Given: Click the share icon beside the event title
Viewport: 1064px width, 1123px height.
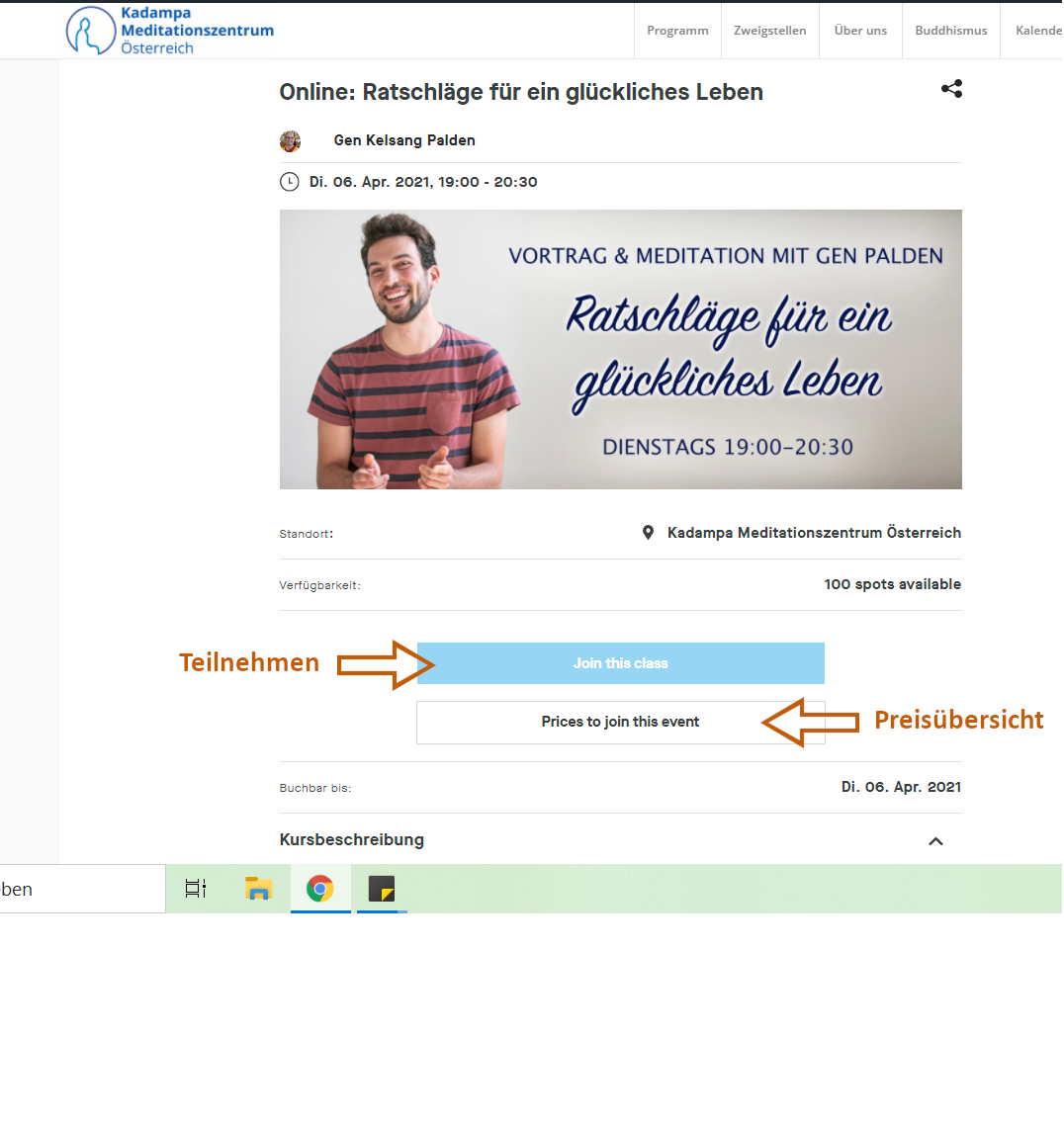Looking at the screenshot, I should (951, 89).
